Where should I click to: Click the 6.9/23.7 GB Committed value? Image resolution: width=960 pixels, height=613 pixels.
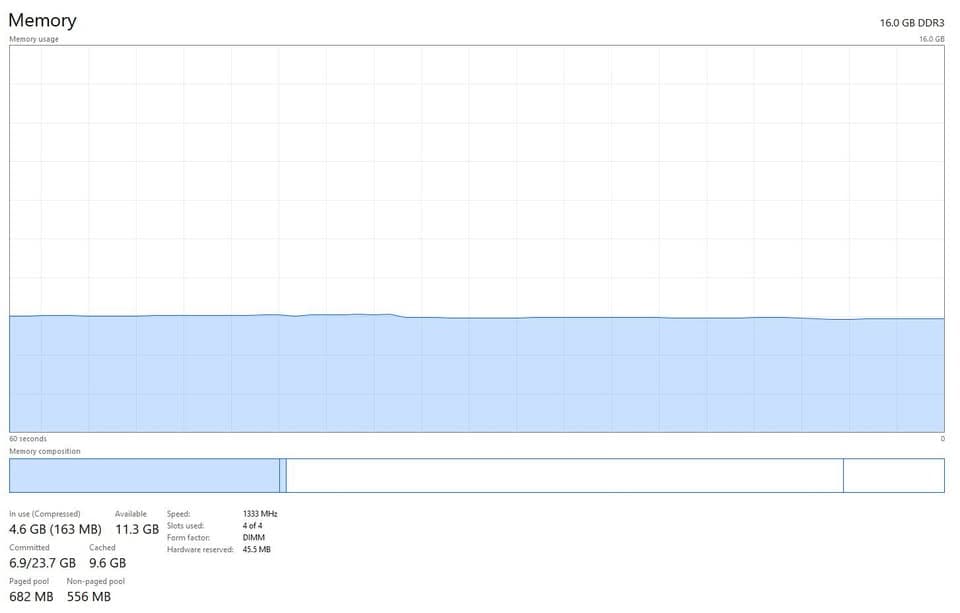click(43, 563)
